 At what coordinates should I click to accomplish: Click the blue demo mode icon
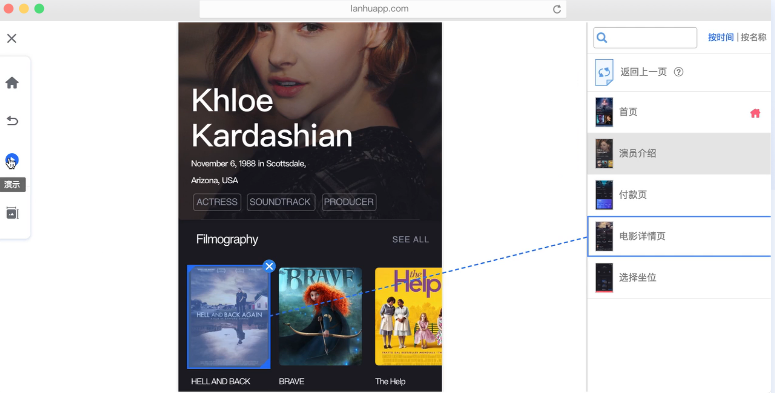[12, 161]
